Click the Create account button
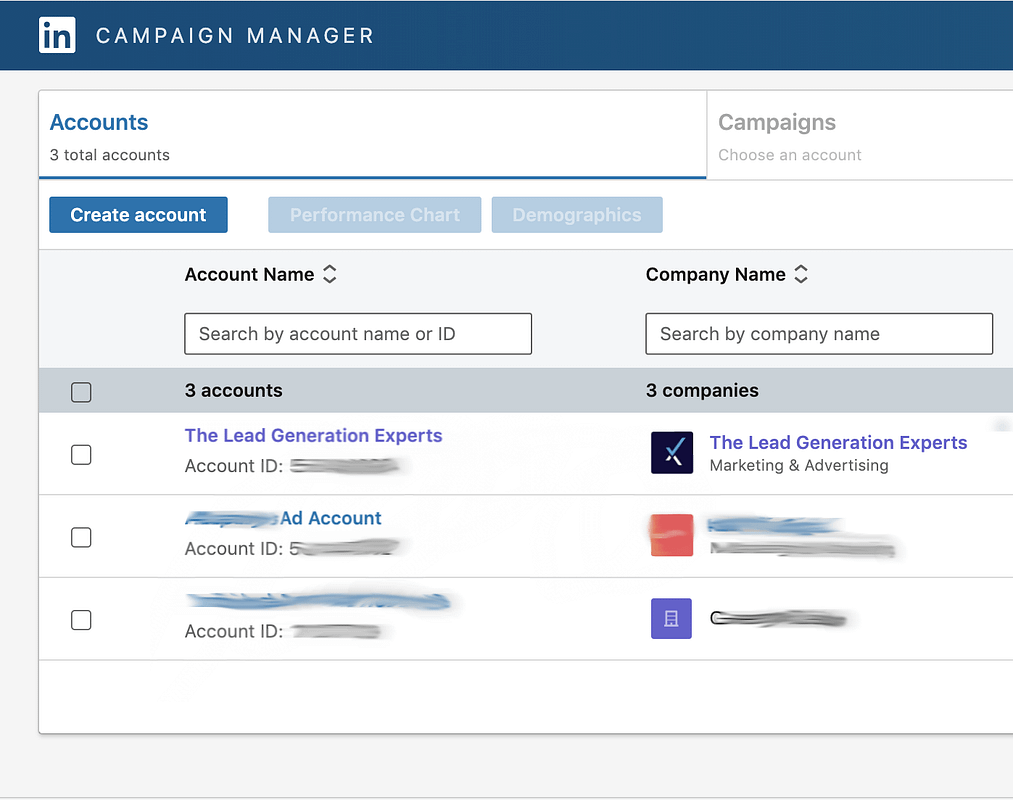Viewport: 1013px width, 800px height. pyautogui.click(x=138, y=215)
